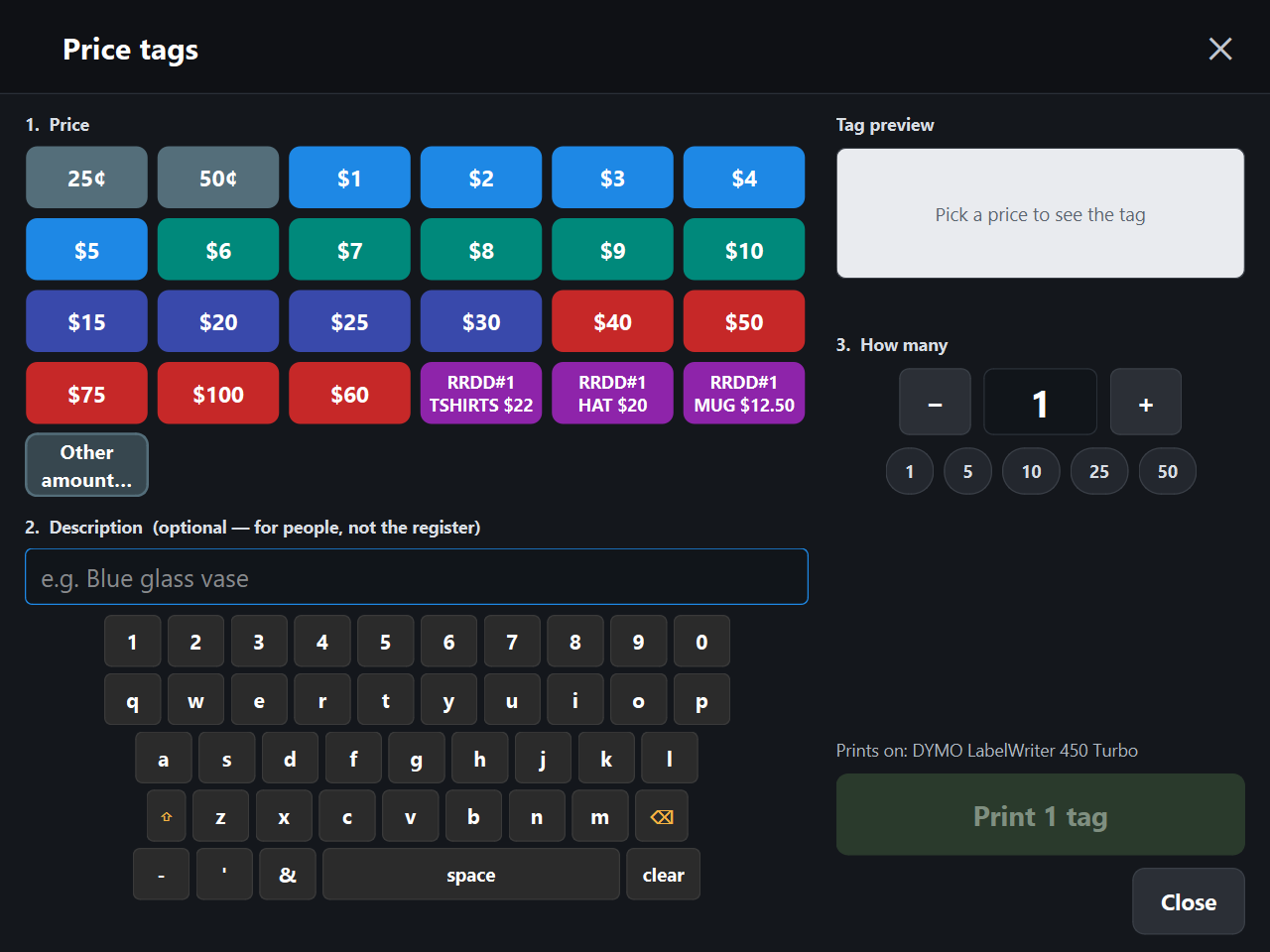The height and width of the screenshot is (952, 1270).
Task: Select the 25¢ price button
Action: point(86,178)
